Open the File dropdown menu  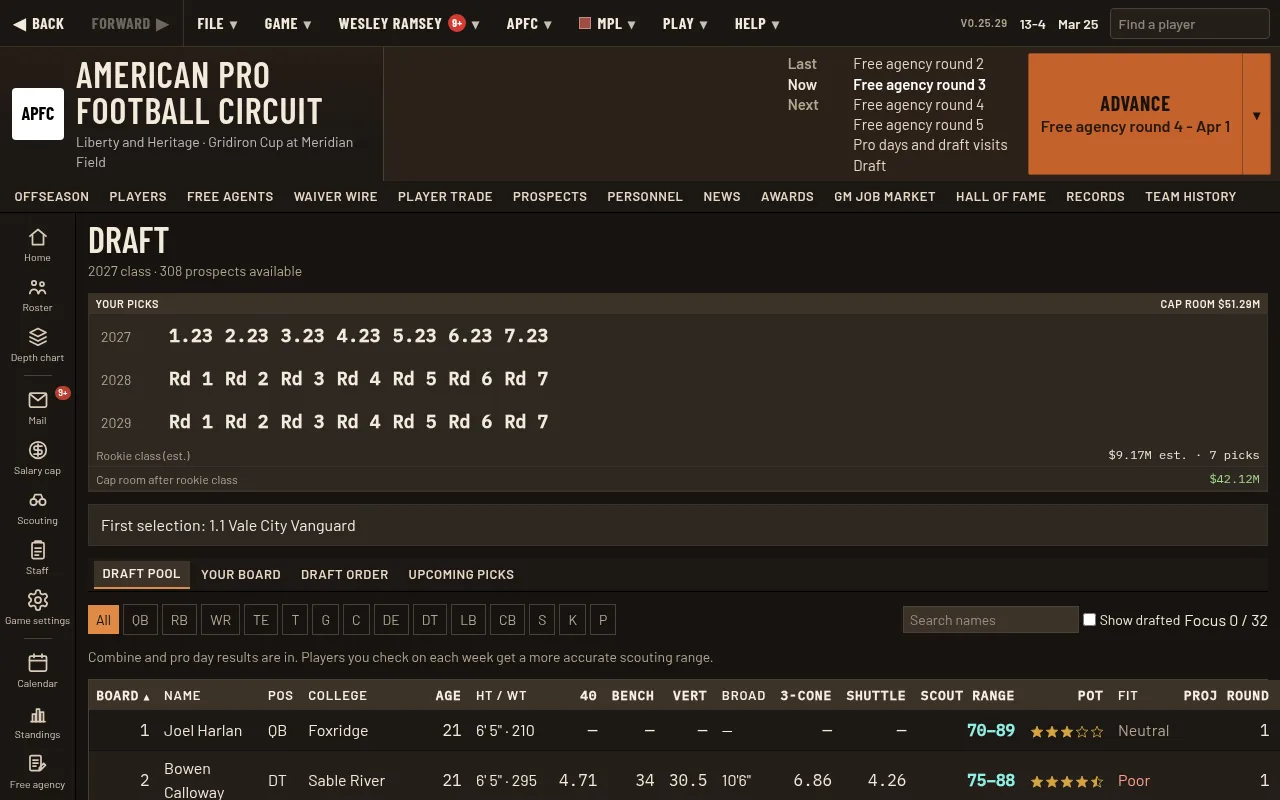click(x=217, y=23)
